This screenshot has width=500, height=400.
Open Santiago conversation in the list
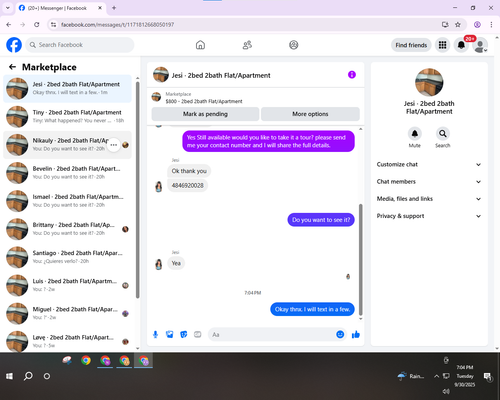[67, 257]
